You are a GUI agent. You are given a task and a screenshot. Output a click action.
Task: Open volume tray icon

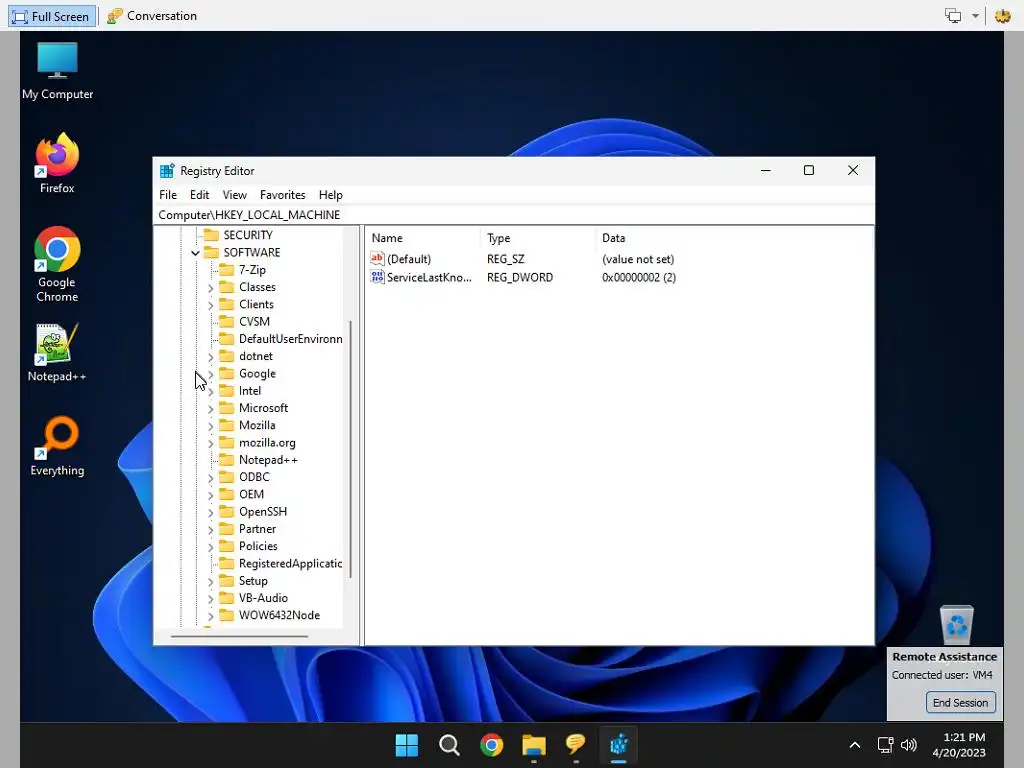[908, 744]
